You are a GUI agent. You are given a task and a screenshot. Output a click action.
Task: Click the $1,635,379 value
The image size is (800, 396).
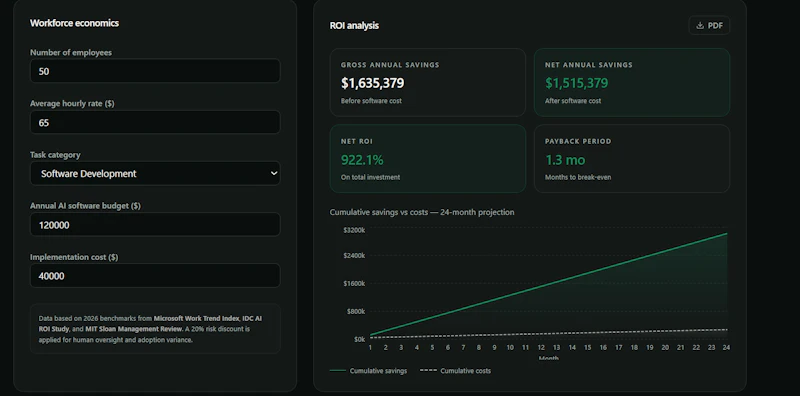click(372, 83)
